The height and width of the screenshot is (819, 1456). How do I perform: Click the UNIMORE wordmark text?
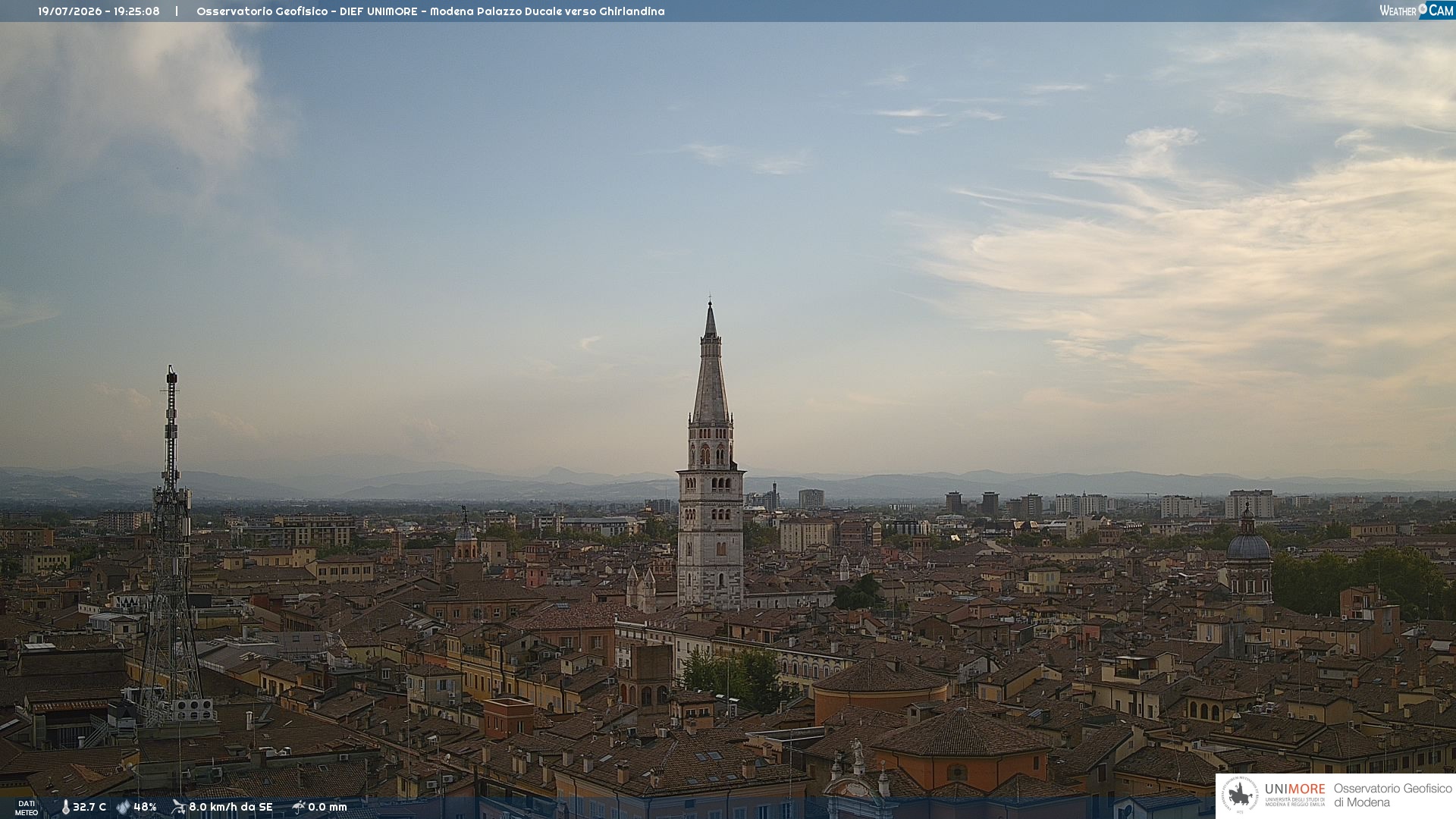[1294, 789]
